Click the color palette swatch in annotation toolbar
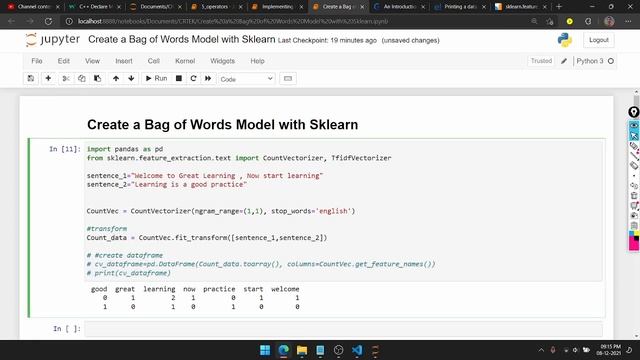Image resolution: width=640 pixels, height=360 pixels. tap(633, 240)
